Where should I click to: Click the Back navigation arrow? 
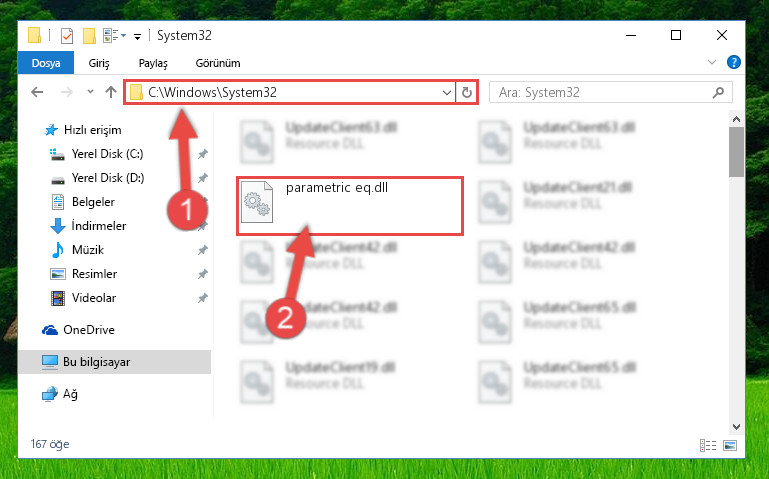click(37, 92)
